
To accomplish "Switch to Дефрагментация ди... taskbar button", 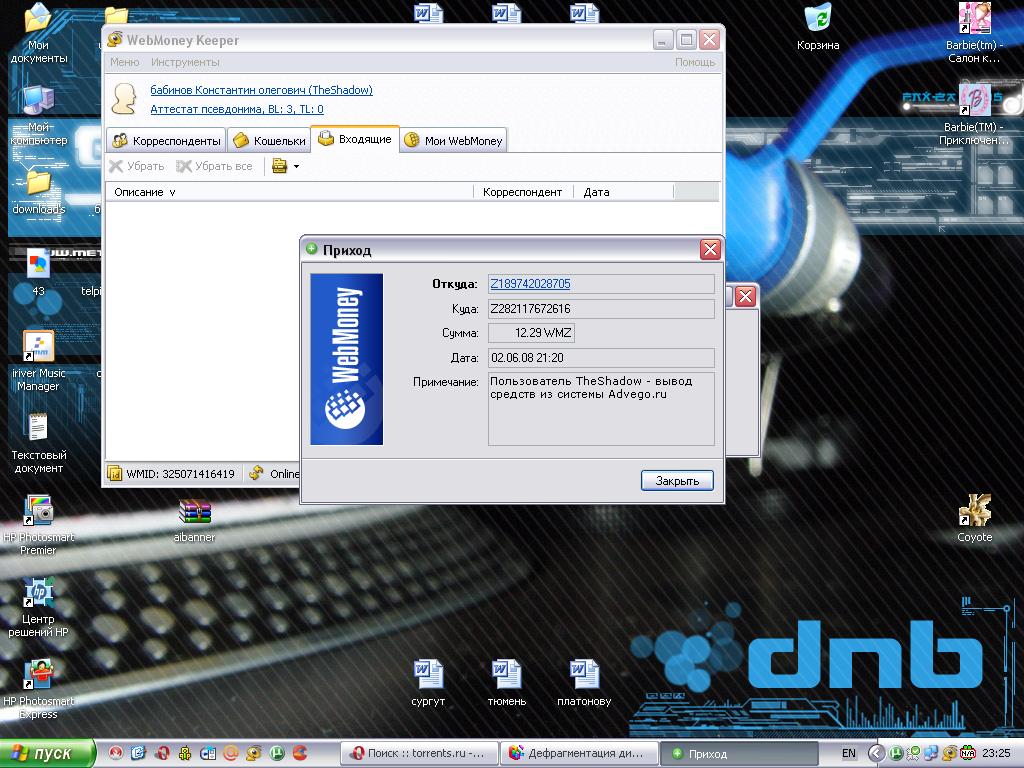I will click(x=579, y=754).
